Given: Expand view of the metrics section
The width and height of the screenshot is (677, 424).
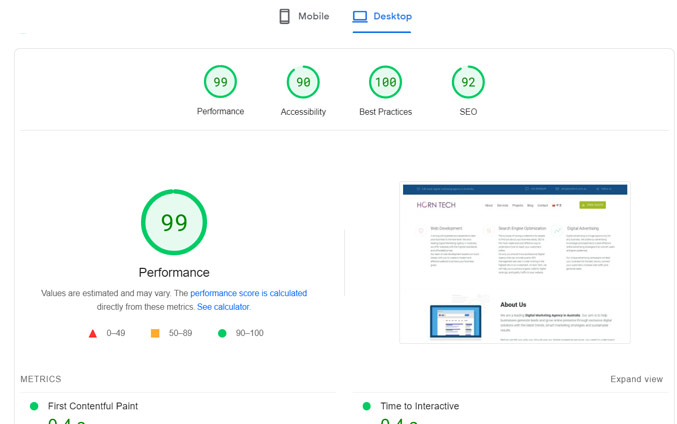Looking at the screenshot, I should (636, 379).
